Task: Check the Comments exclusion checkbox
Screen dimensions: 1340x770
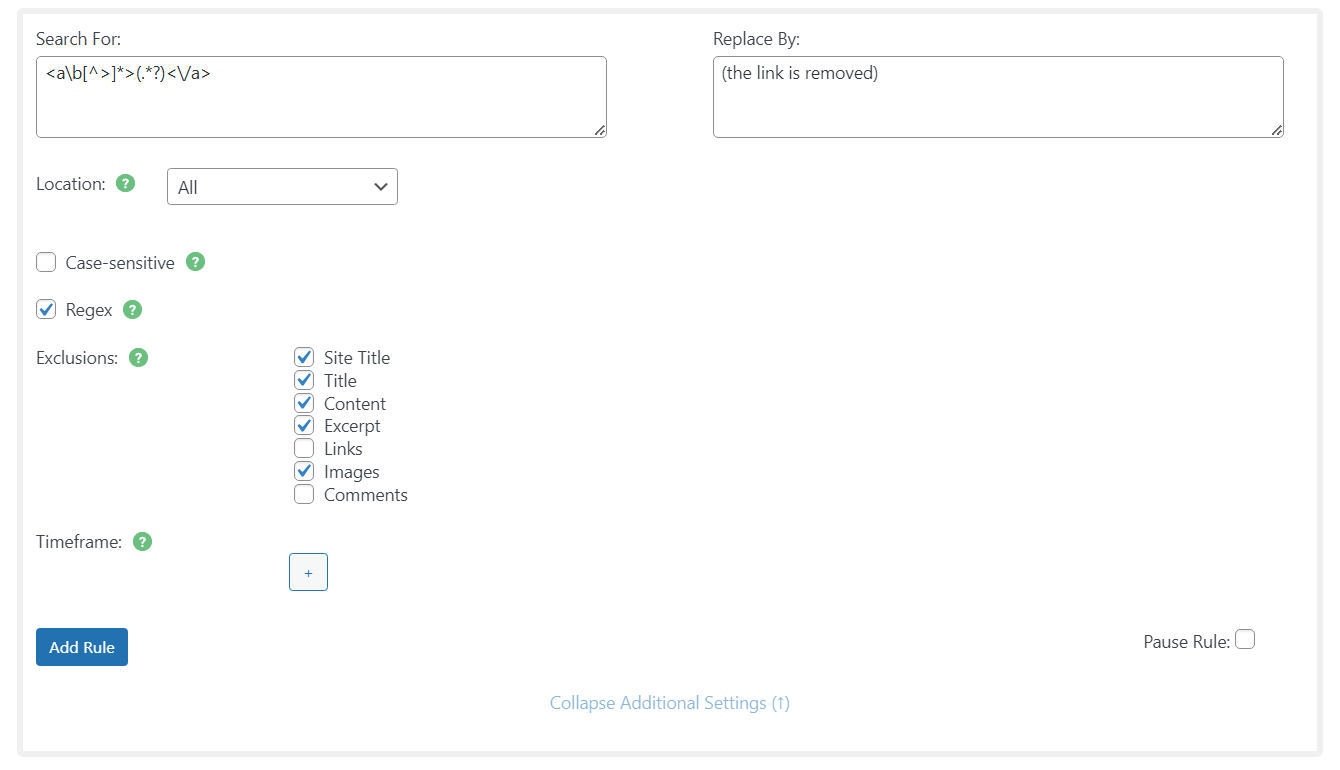Action: [x=304, y=494]
